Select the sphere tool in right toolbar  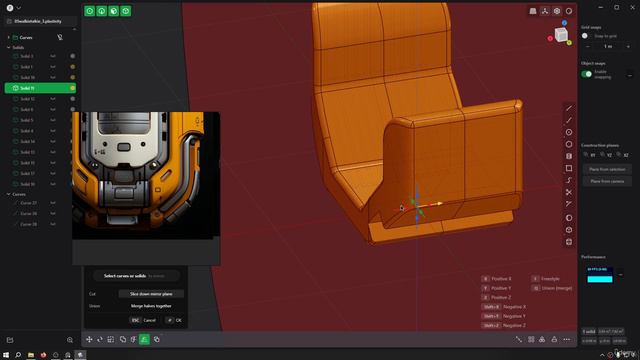pyautogui.click(x=569, y=218)
